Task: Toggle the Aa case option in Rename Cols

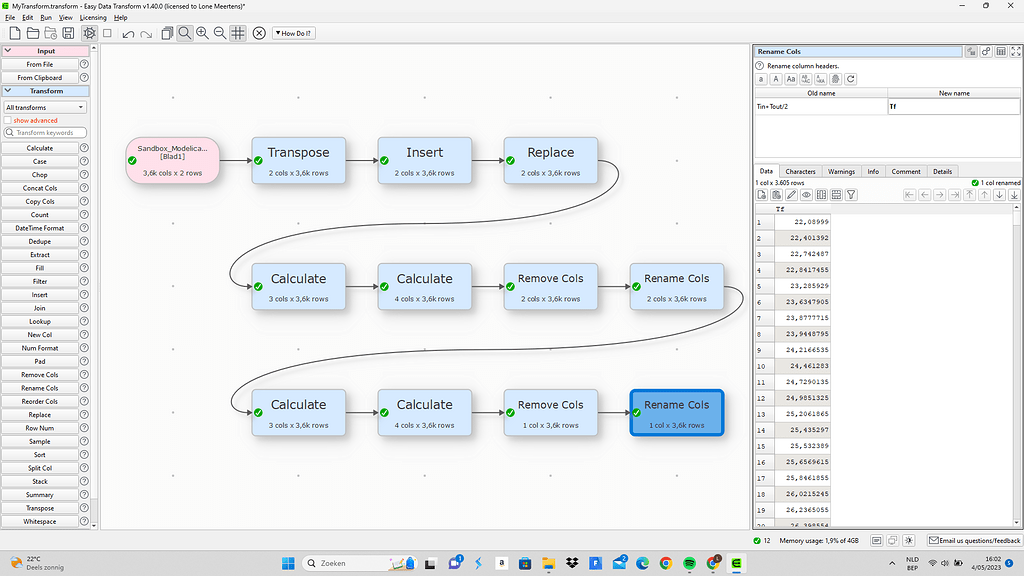Action: point(791,79)
